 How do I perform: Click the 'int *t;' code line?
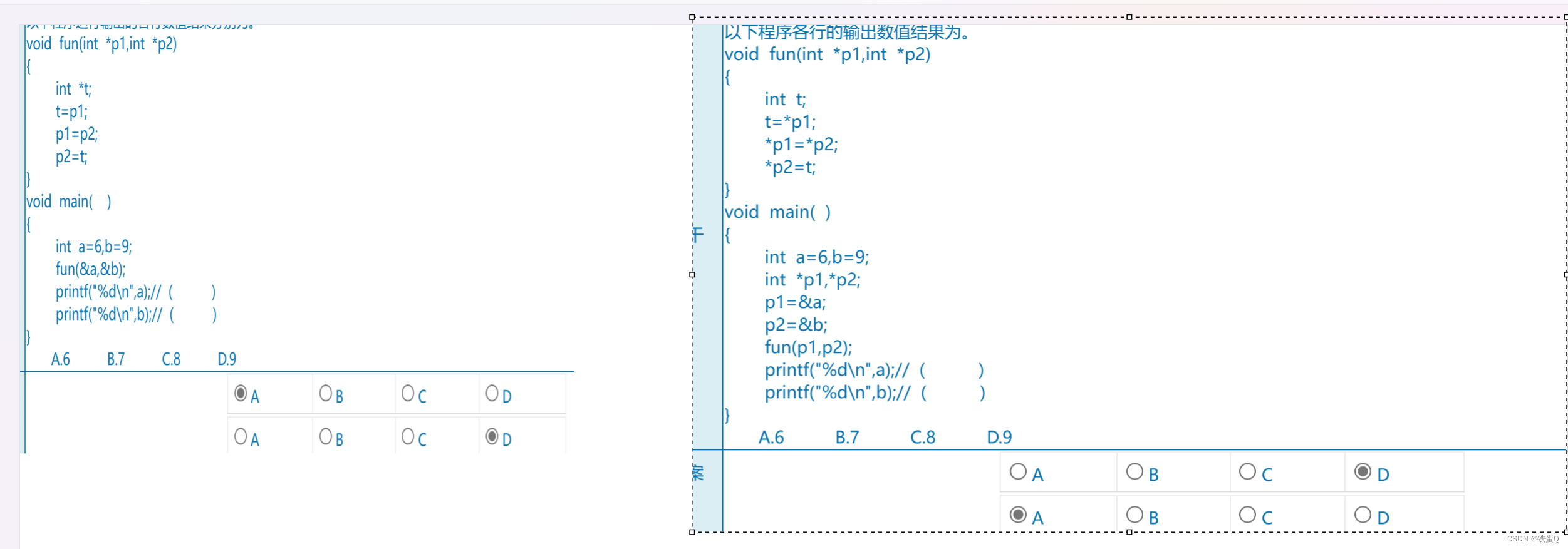(x=73, y=89)
